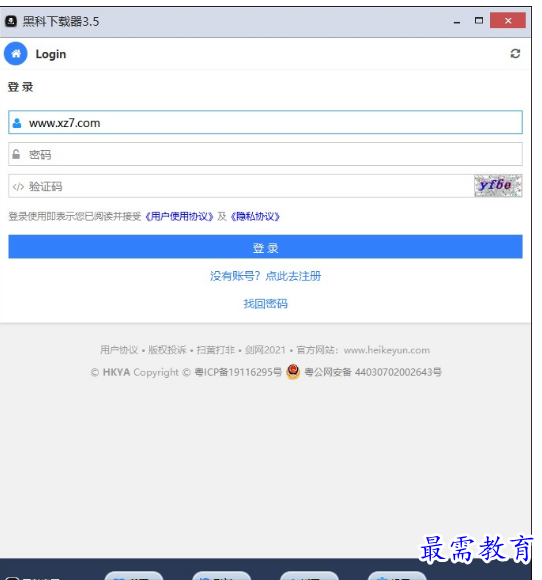Focus the 密码 password field

[265, 154]
